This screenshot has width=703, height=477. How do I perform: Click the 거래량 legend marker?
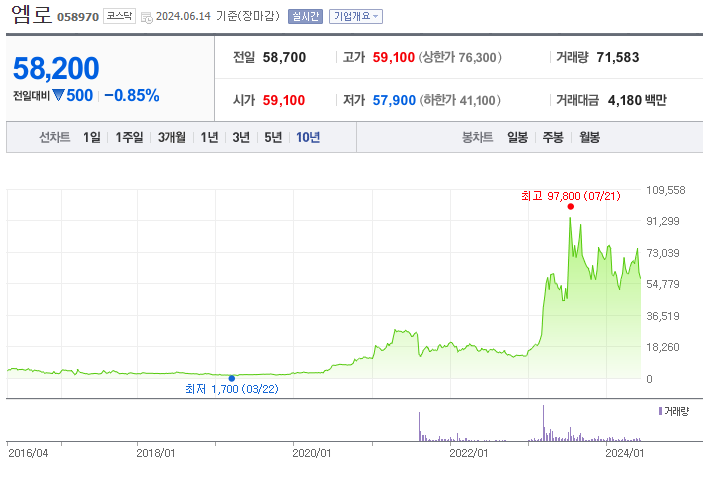(x=660, y=411)
